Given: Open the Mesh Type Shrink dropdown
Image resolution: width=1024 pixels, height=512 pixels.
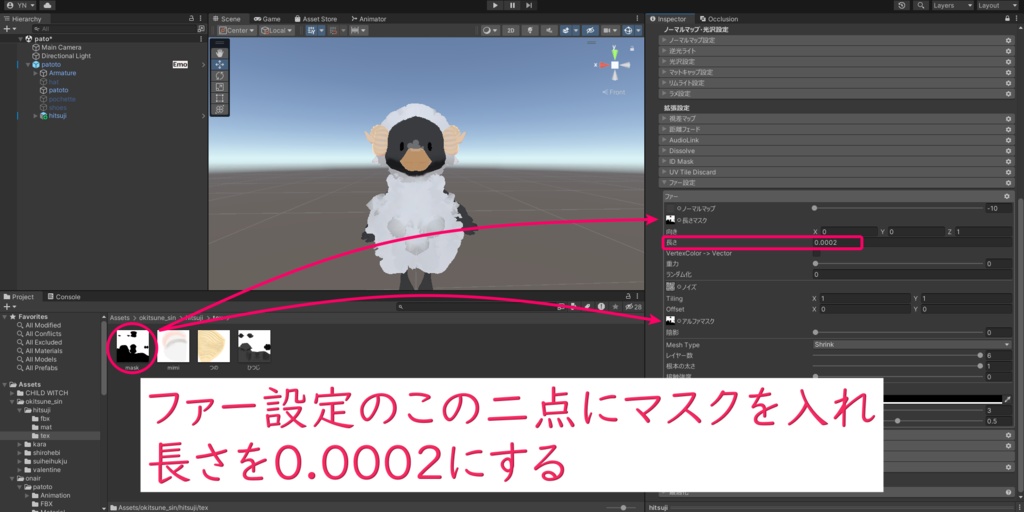Looking at the screenshot, I should 913,344.
